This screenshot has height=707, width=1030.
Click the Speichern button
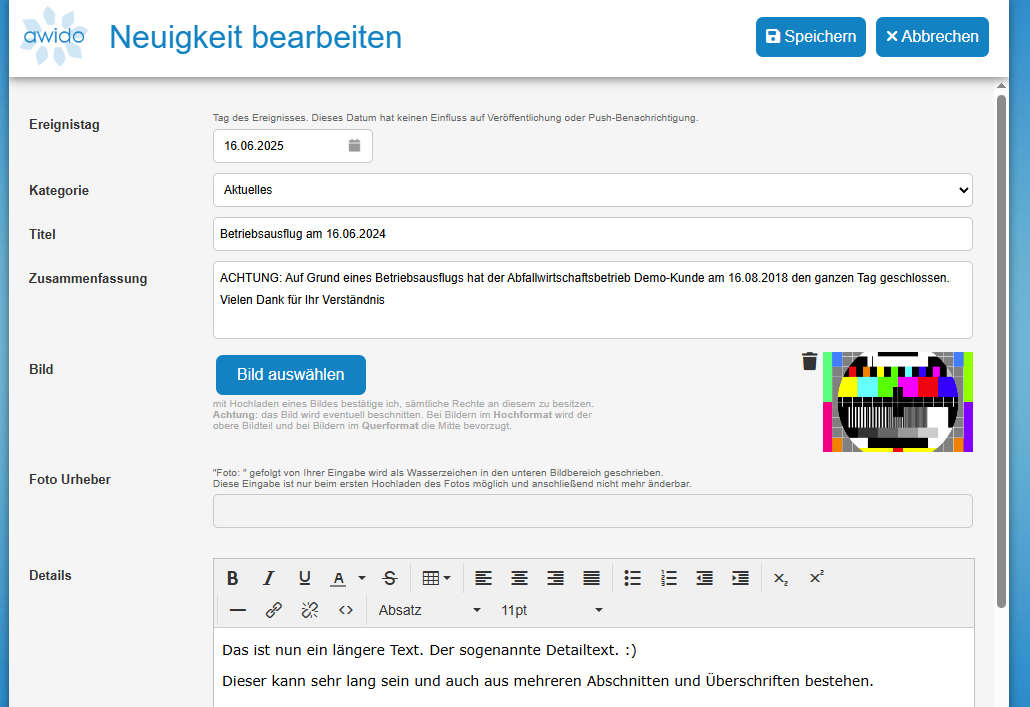click(810, 37)
